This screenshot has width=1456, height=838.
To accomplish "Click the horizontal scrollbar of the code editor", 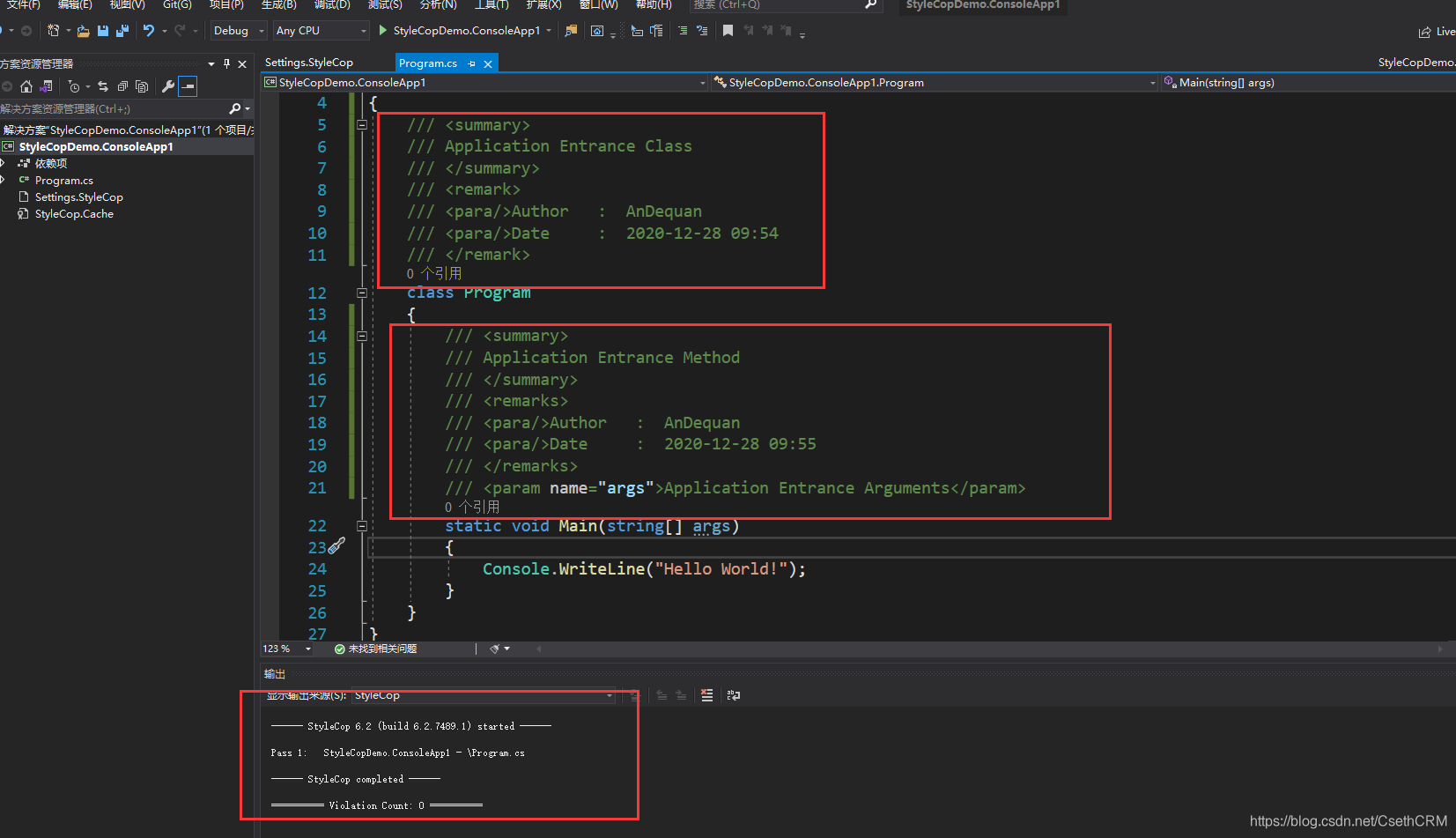I will point(989,649).
